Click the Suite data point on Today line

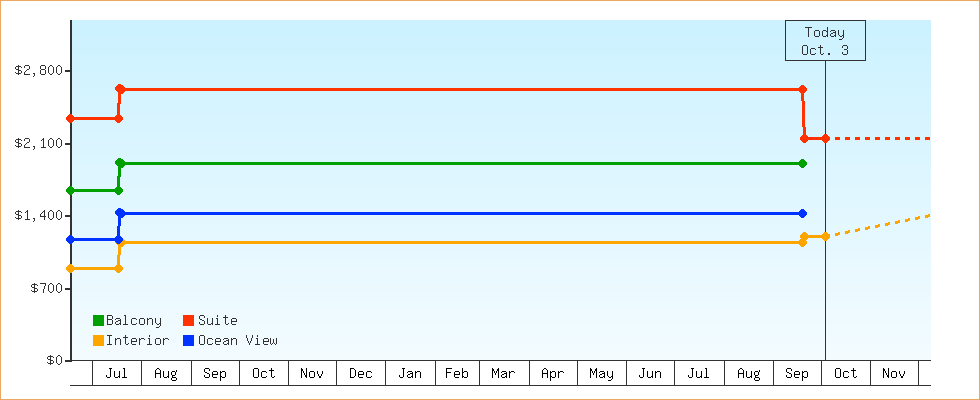pos(825,138)
